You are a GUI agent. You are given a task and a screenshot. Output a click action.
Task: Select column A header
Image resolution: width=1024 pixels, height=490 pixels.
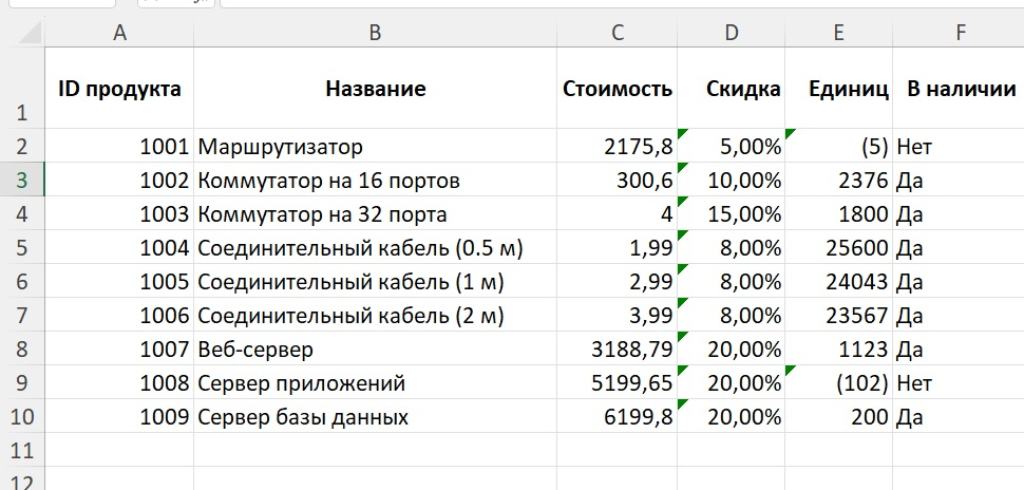click(120, 33)
